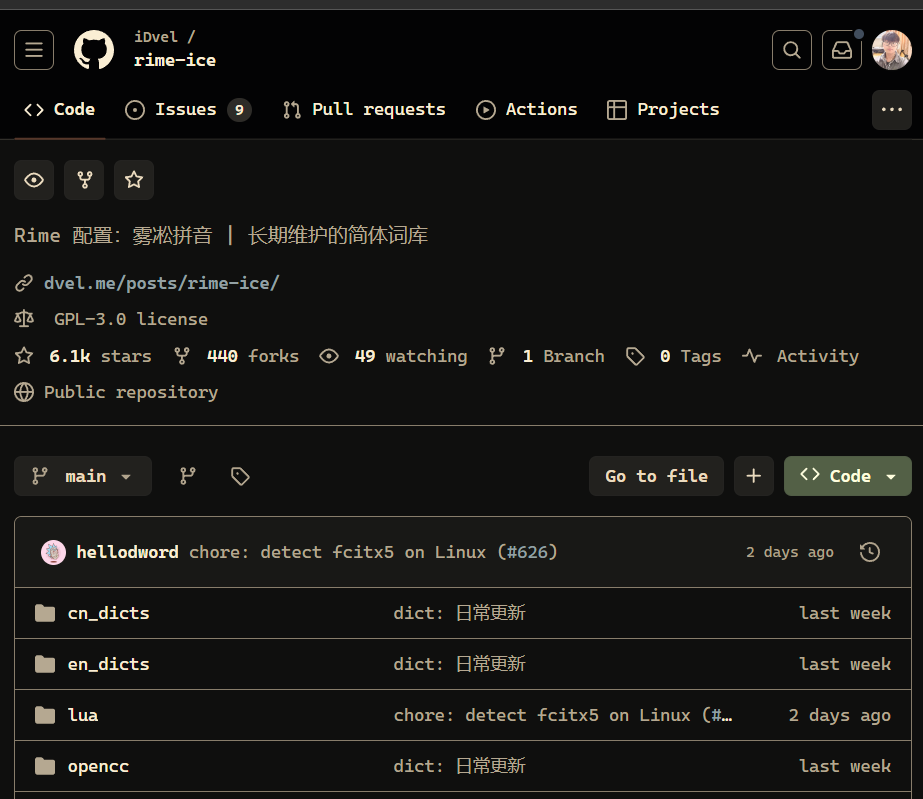Open tags icon beside the branch selector

pyautogui.click(x=240, y=476)
